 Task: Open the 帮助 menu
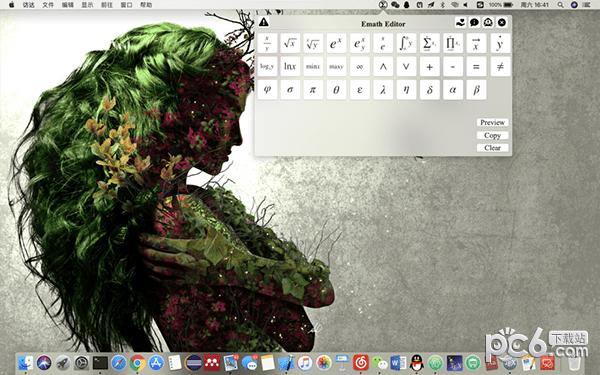pos(146,5)
